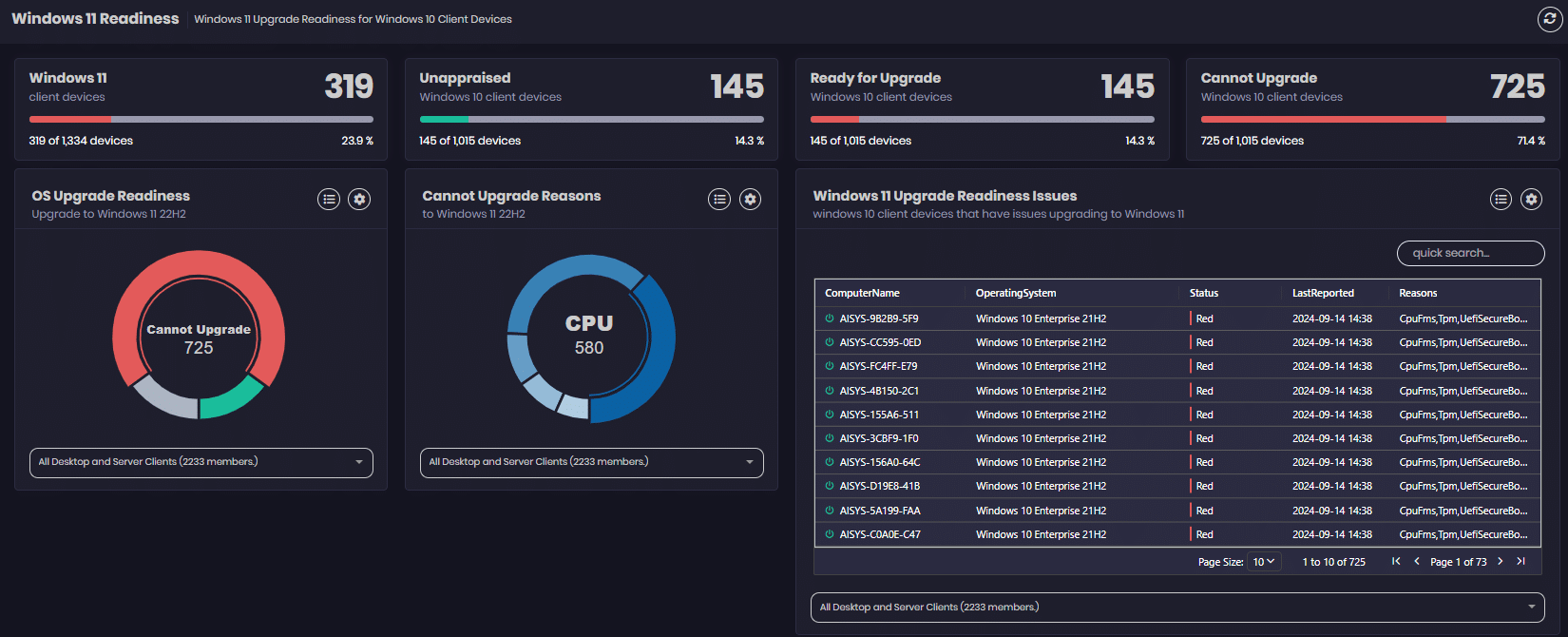1568x637 pixels.
Task: Go to next page of issues table
Action: 1501,561
